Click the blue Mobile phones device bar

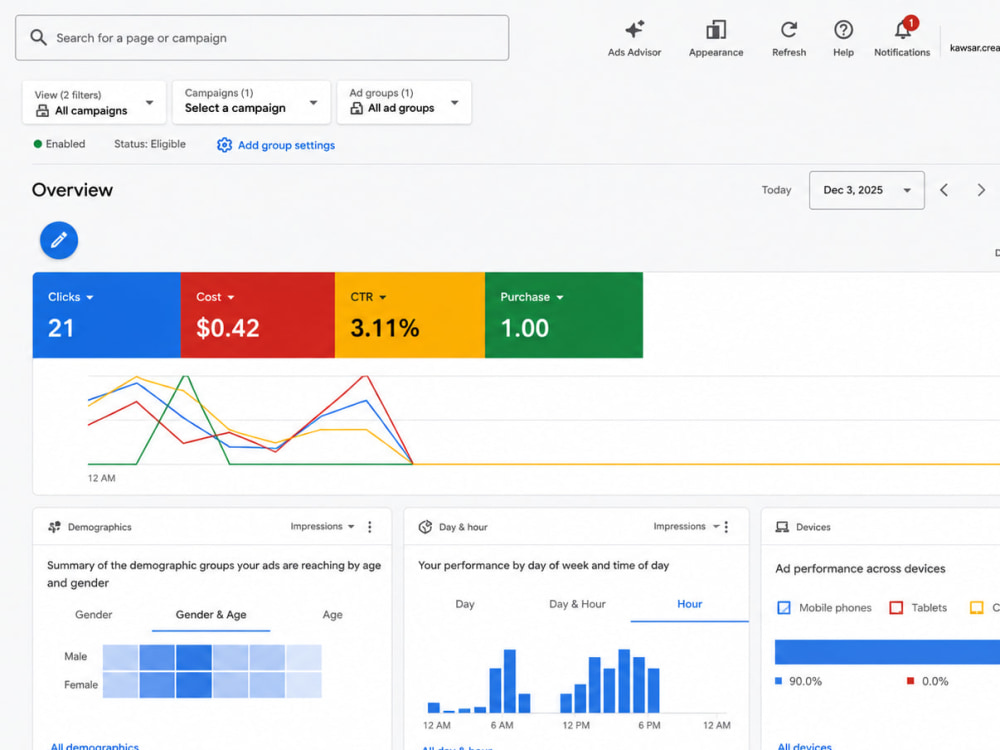(887, 652)
